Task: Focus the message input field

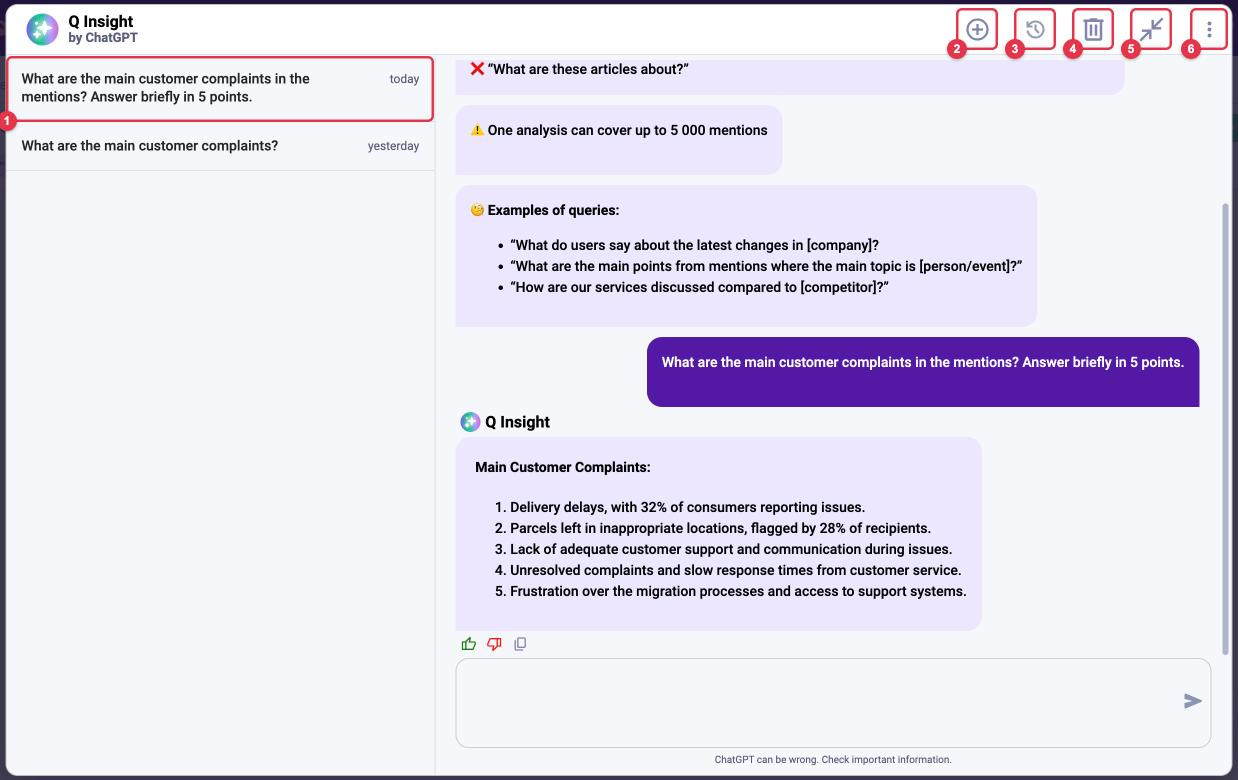Action: pyautogui.click(x=833, y=702)
